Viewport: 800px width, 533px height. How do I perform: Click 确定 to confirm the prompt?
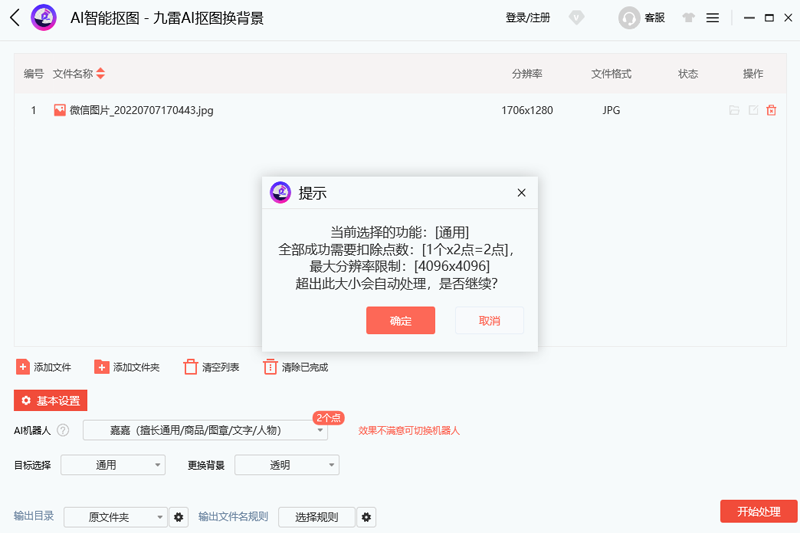[400, 320]
